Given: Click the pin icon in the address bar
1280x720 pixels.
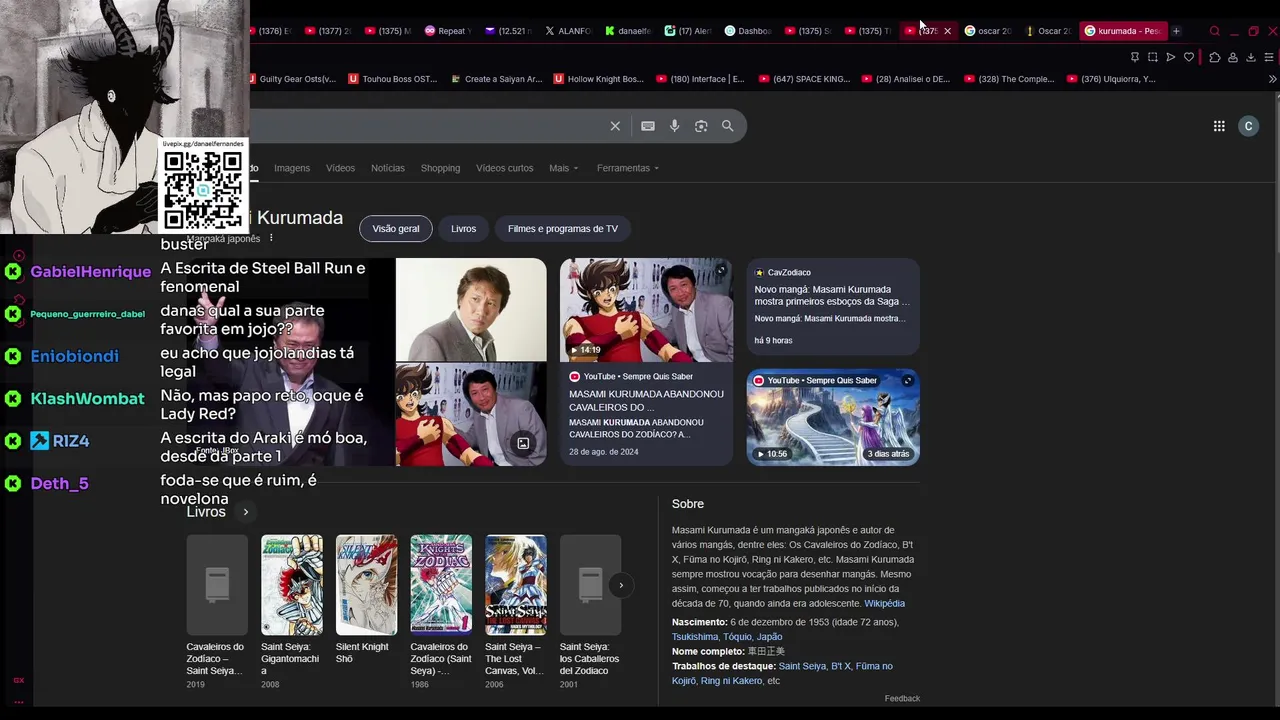Looking at the screenshot, I should click(1134, 57).
